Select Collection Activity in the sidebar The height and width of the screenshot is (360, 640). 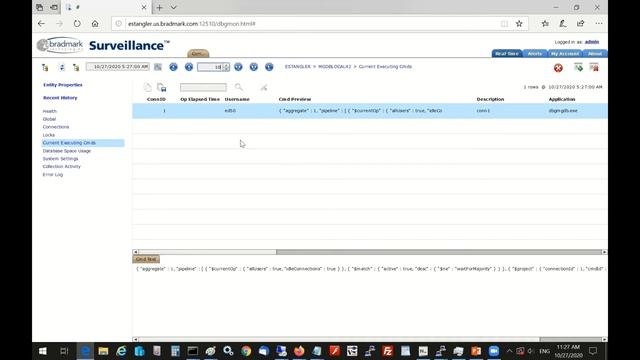pyautogui.click(x=62, y=167)
